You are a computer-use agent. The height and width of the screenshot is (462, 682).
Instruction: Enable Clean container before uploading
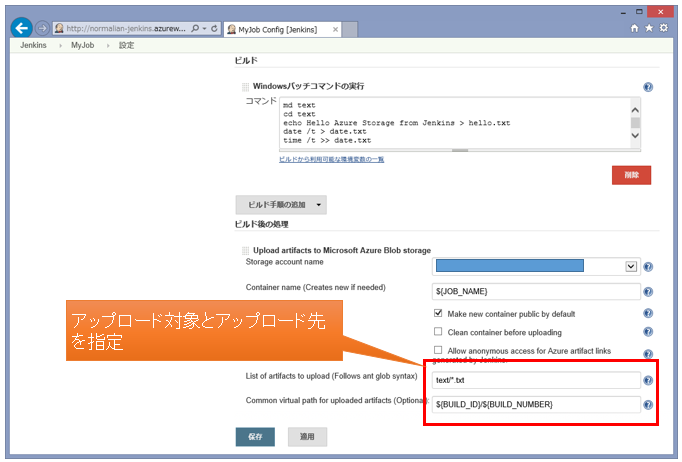(x=438, y=331)
